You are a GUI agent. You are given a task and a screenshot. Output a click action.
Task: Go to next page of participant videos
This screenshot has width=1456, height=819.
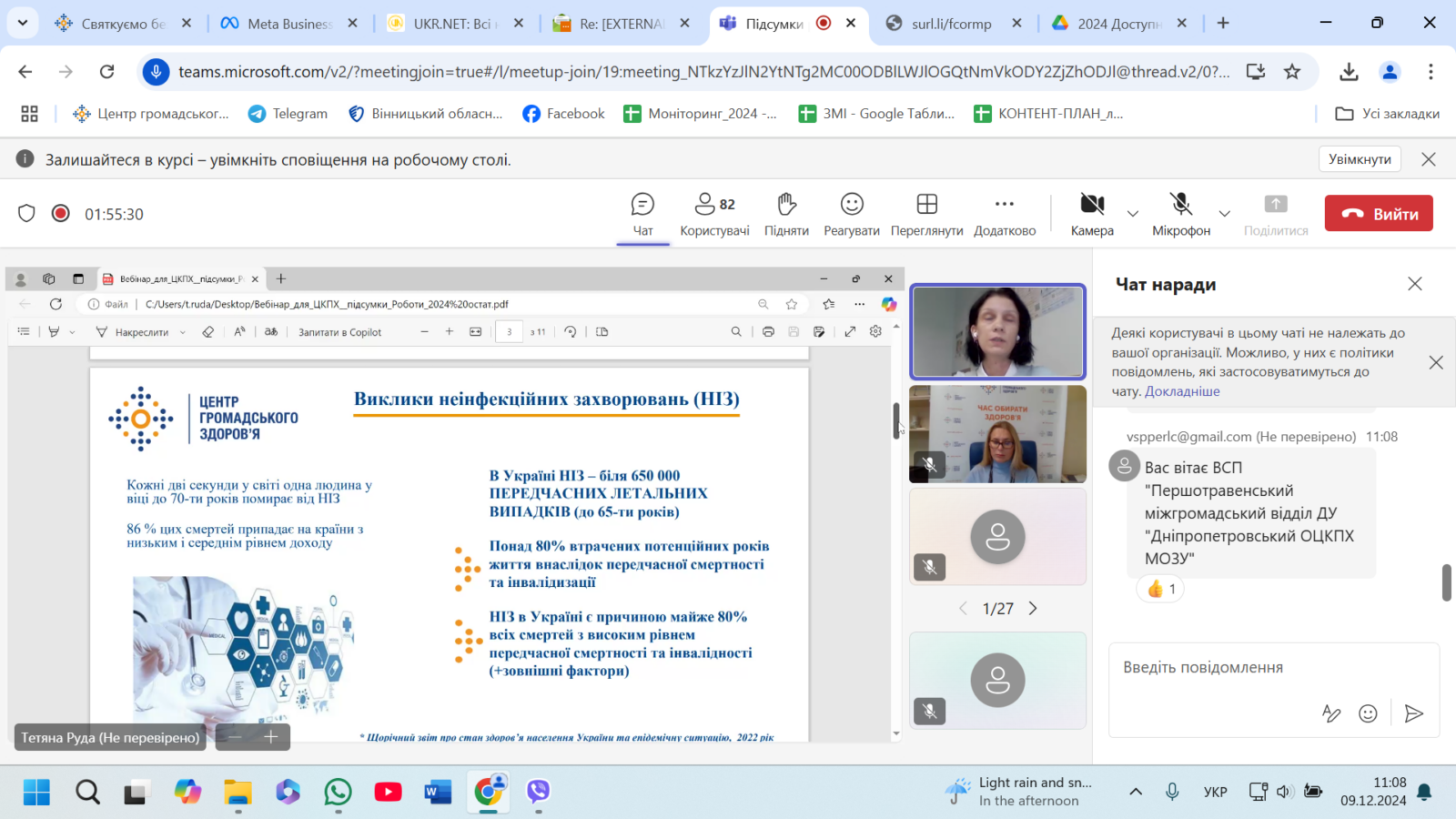pyautogui.click(x=1033, y=609)
